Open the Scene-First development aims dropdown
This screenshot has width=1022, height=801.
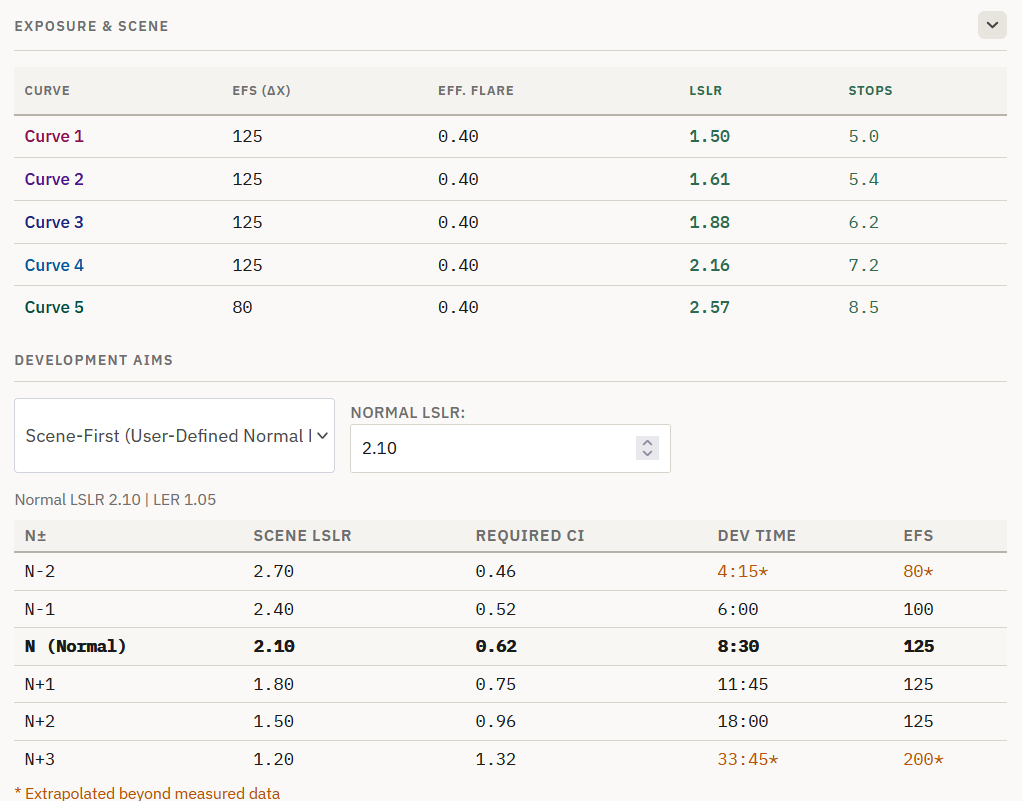[x=174, y=436]
